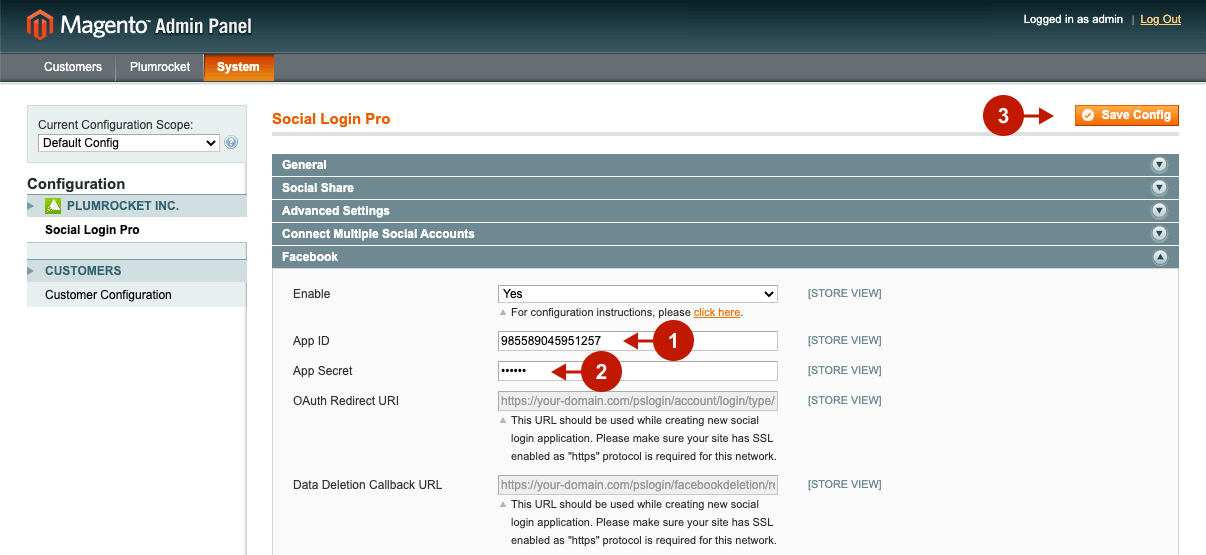Click the OAuth Redirect URI field
This screenshot has height=555, width=1206.
(x=638, y=401)
